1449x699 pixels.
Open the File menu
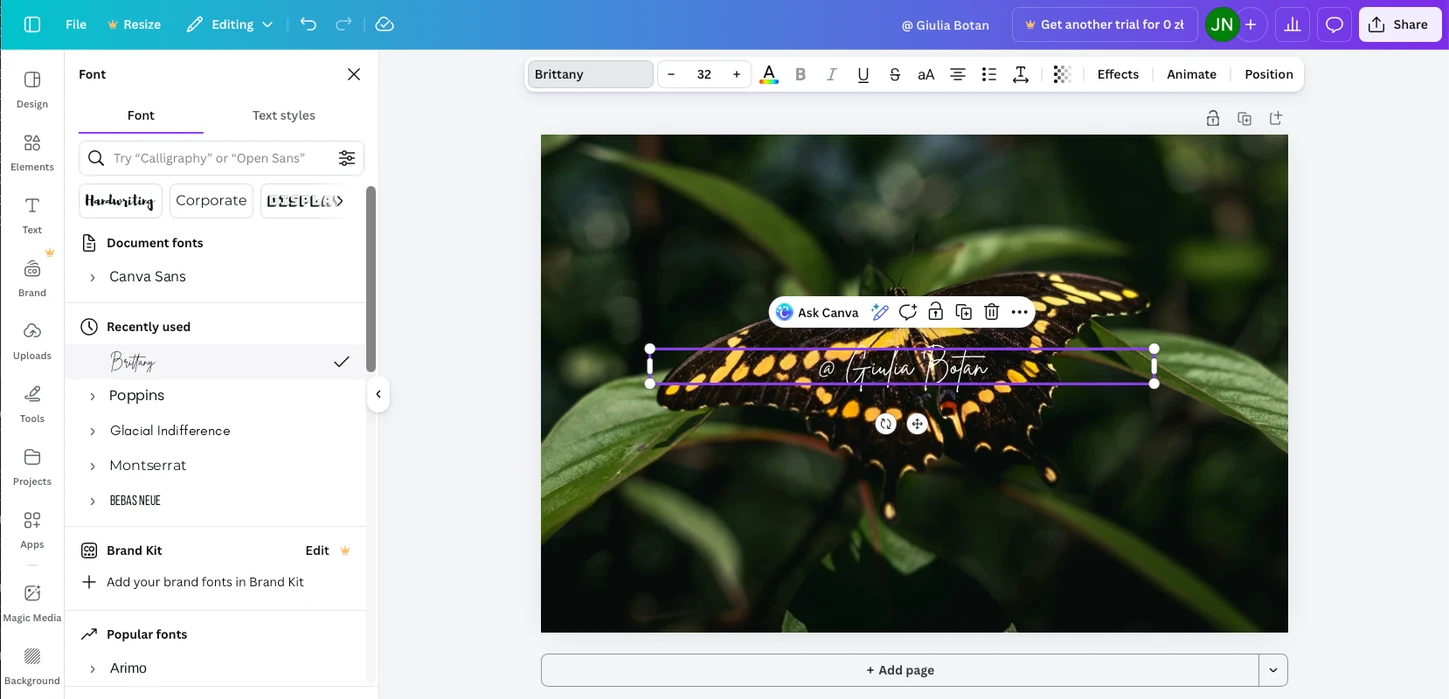tap(75, 24)
